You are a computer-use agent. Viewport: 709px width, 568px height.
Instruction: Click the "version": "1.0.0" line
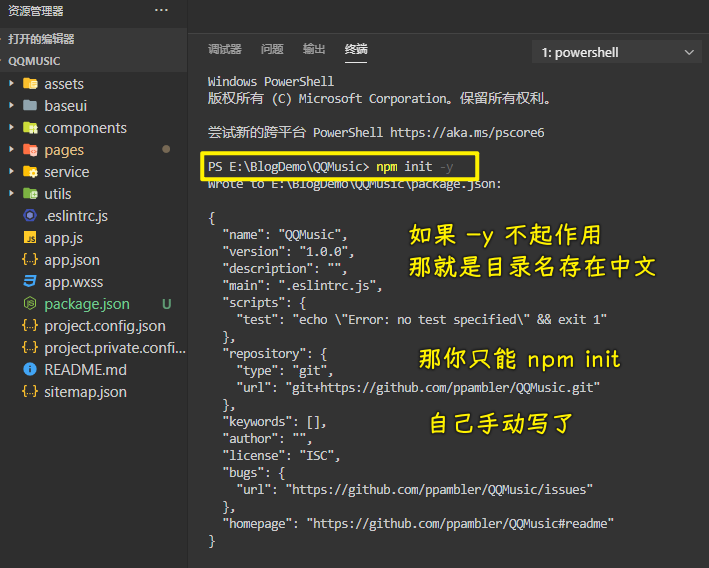pyautogui.click(x=288, y=252)
